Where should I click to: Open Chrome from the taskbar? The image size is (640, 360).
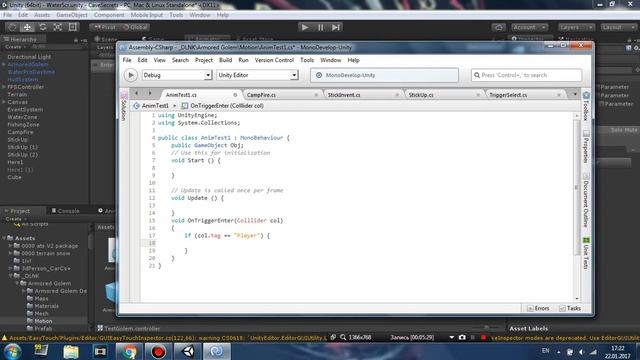[129, 351]
